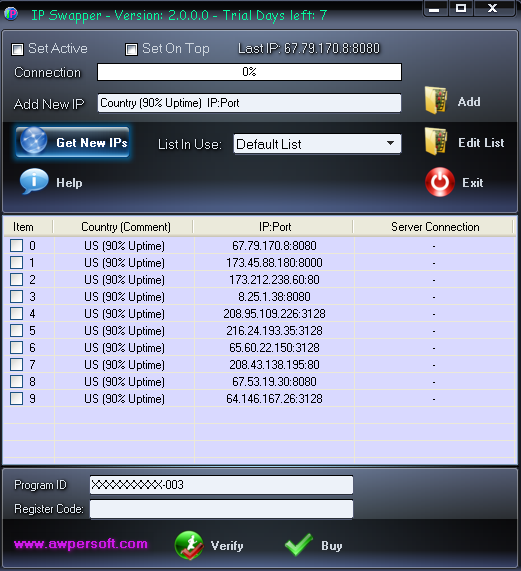This screenshot has width=521, height=571.
Task: Click the Connection 0% progress bar
Action: click(249, 72)
